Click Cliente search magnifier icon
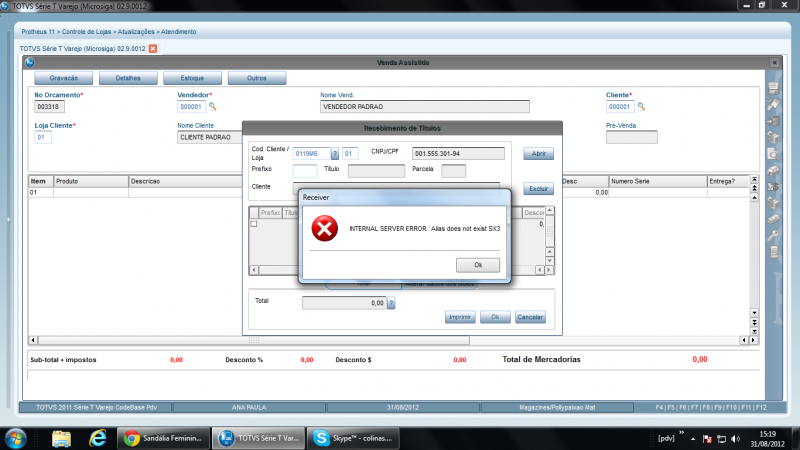Image resolution: width=800 pixels, height=450 pixels. click(641, 106)
